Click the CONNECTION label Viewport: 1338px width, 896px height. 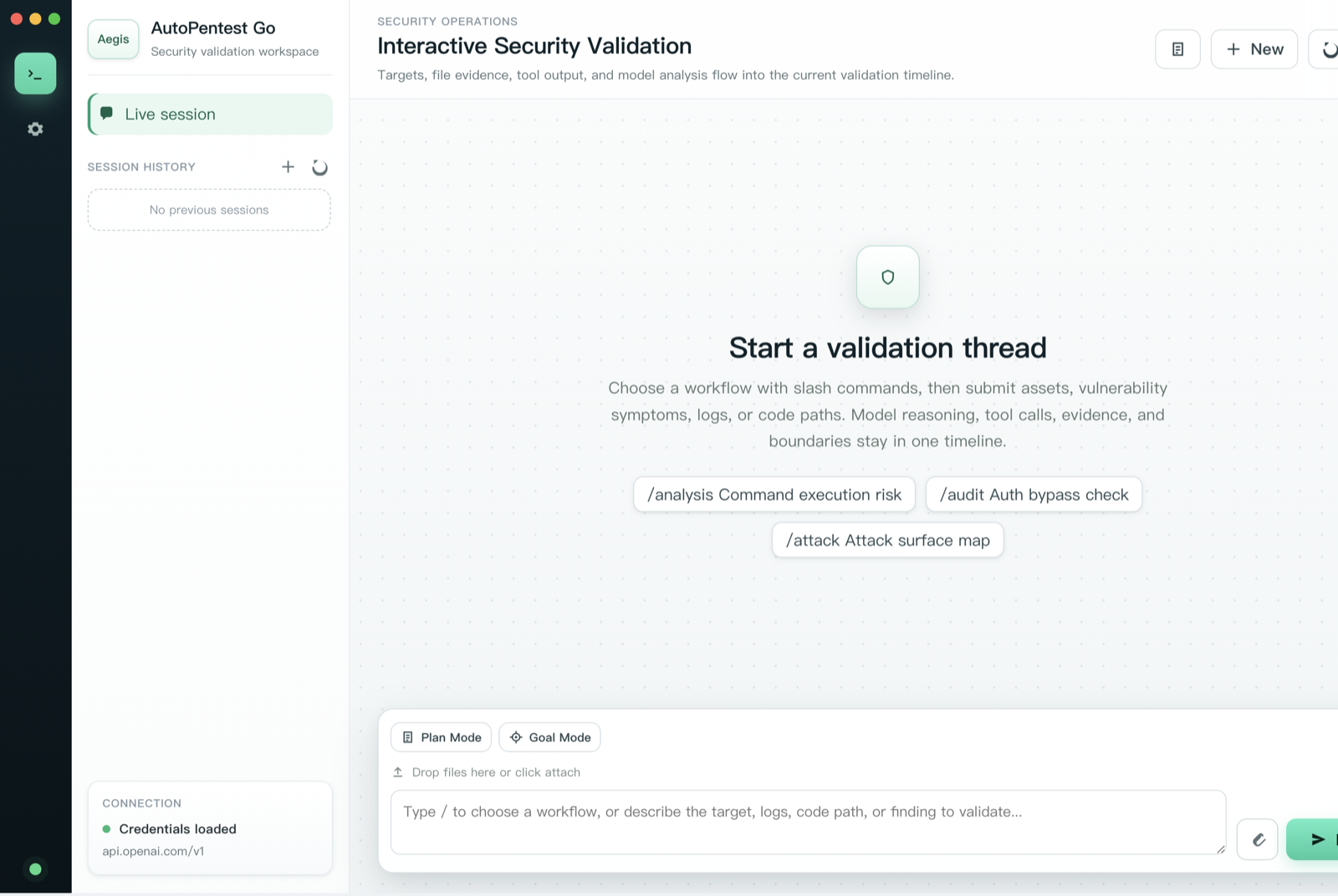point(141,803)
